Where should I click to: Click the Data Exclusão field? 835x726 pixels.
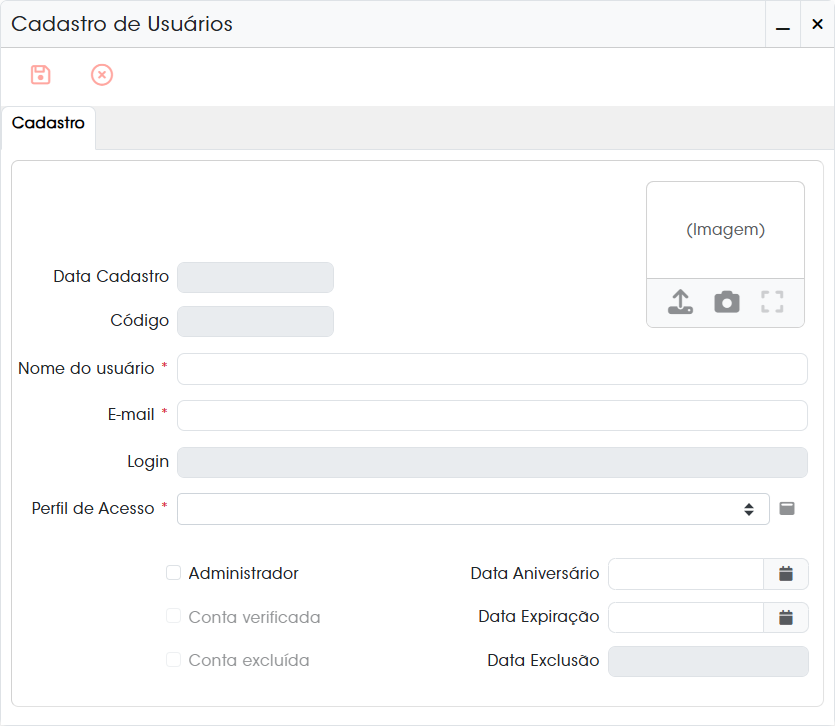(x=708, y=662)
